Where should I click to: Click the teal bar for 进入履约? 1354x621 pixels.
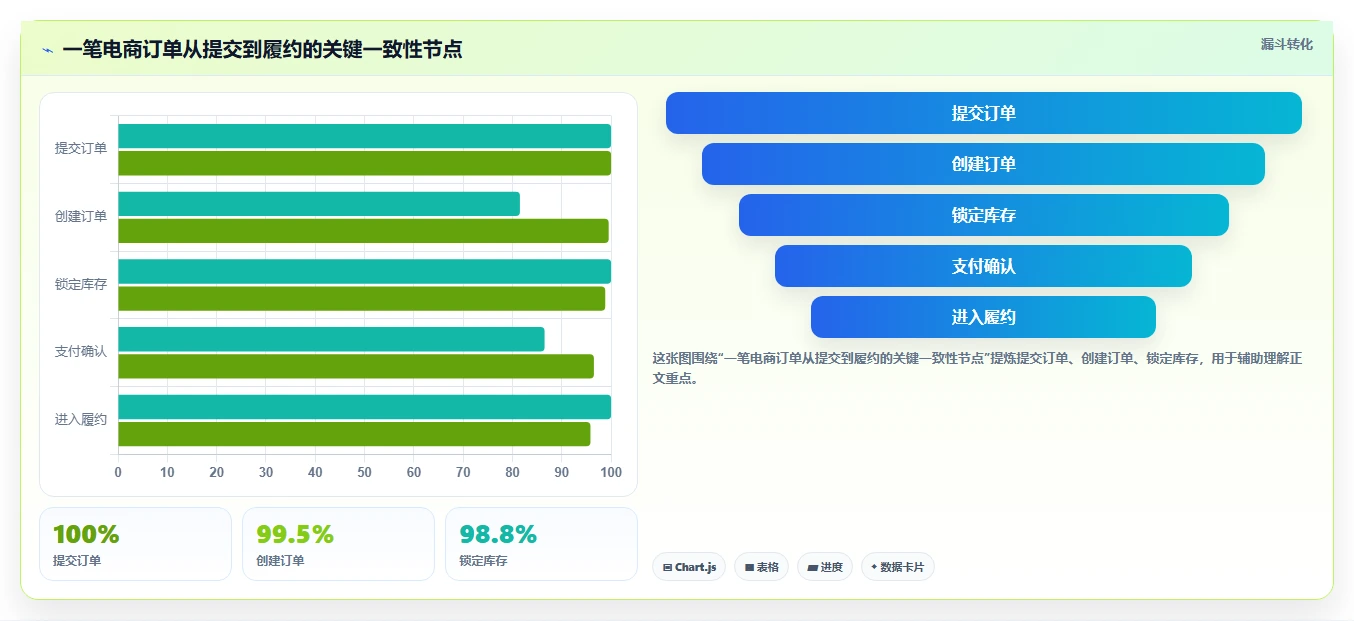pos(364,407)
